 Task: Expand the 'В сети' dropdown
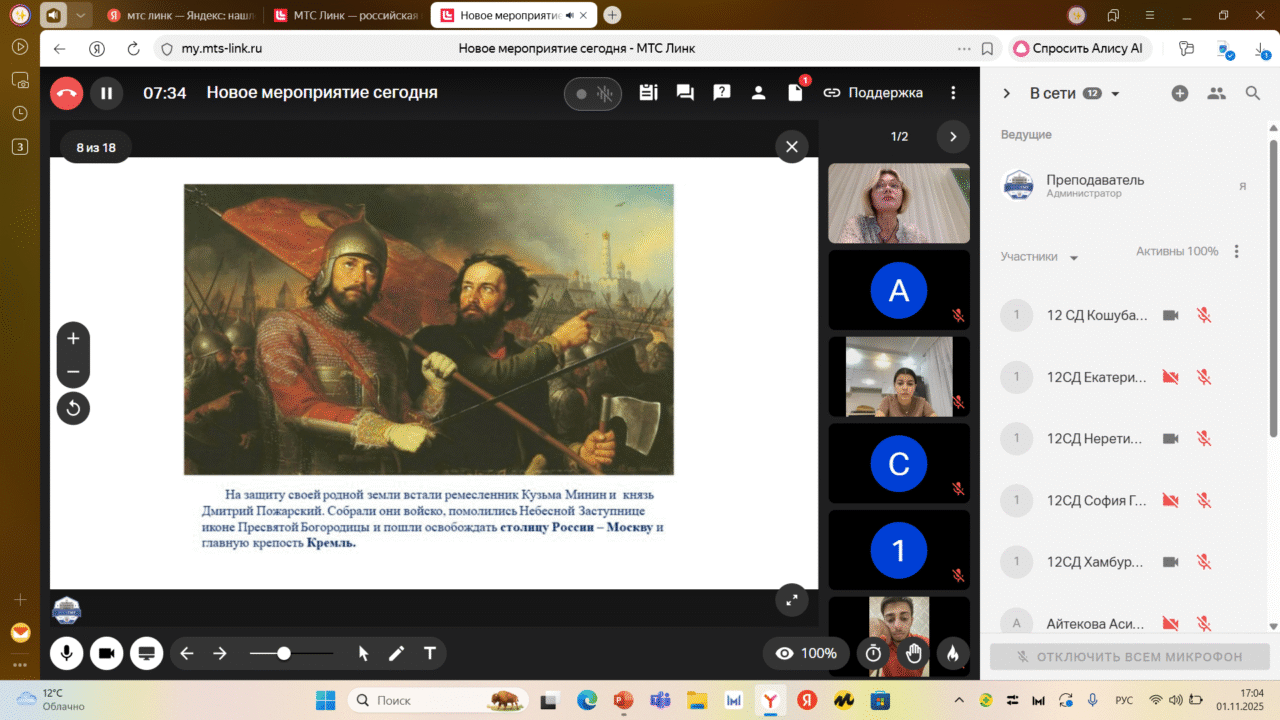tap(1115, 94)
